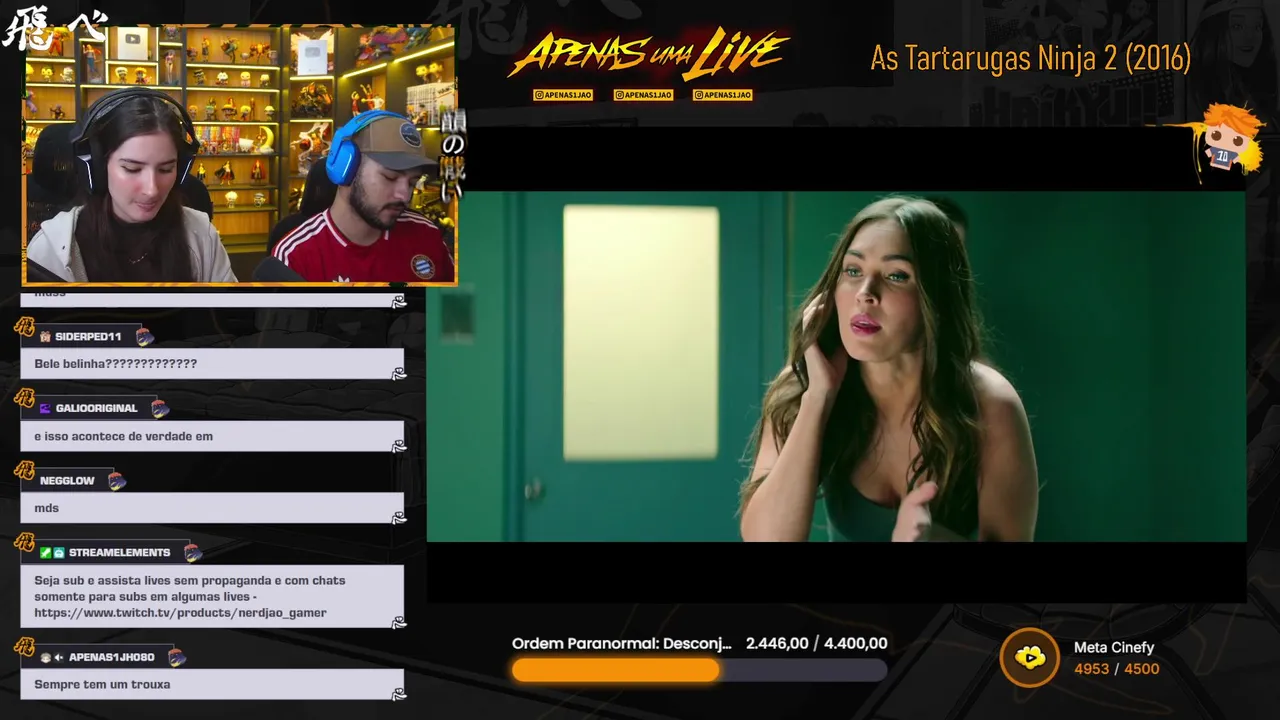Click the GALIOORIGINAL username
Screen dimensions: 1280x720
(96, 409)
